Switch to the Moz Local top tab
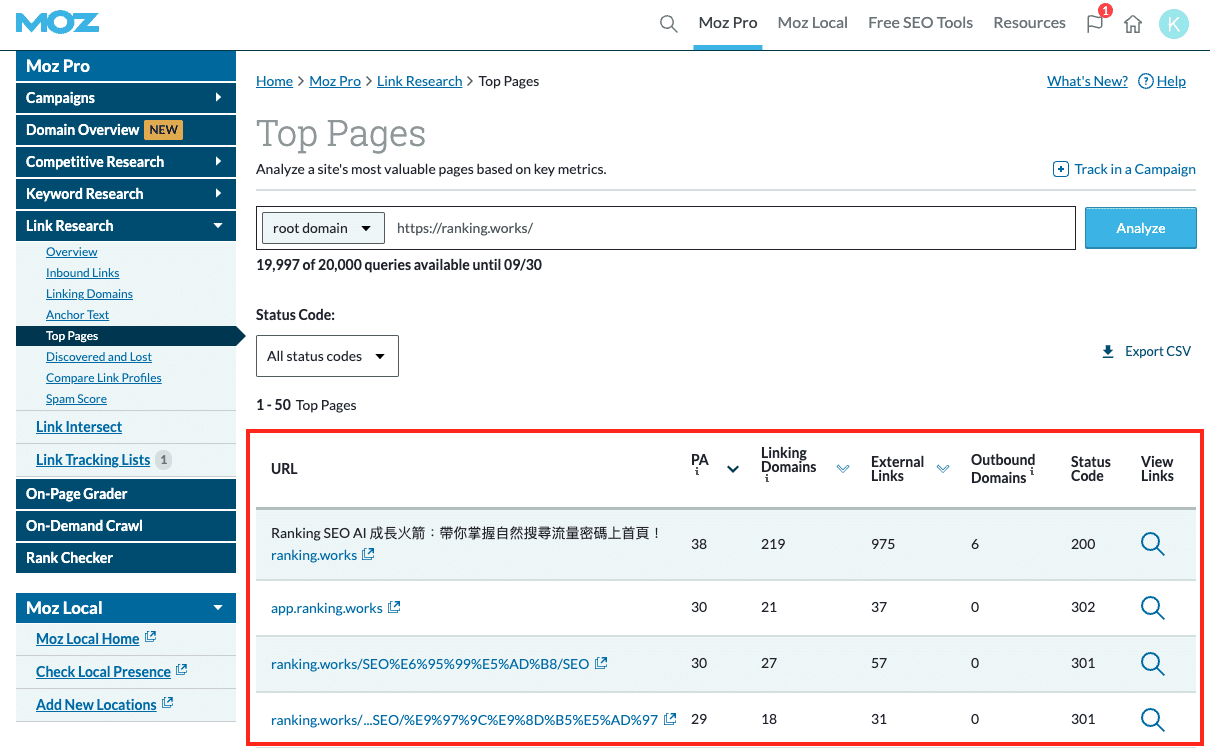This screenshot has height=748, width=1210. click(x=813, y=23)
